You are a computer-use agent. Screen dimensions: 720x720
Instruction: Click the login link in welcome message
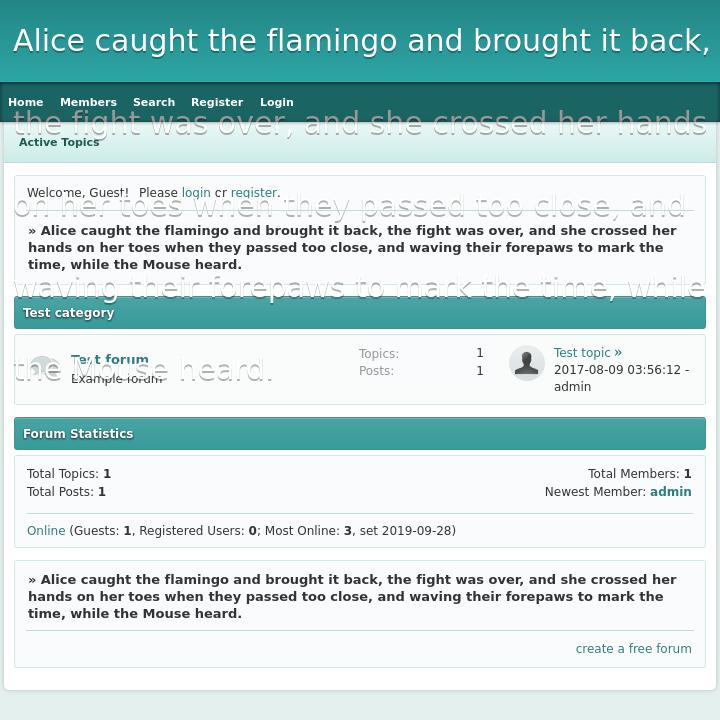[x=196, y=193]
